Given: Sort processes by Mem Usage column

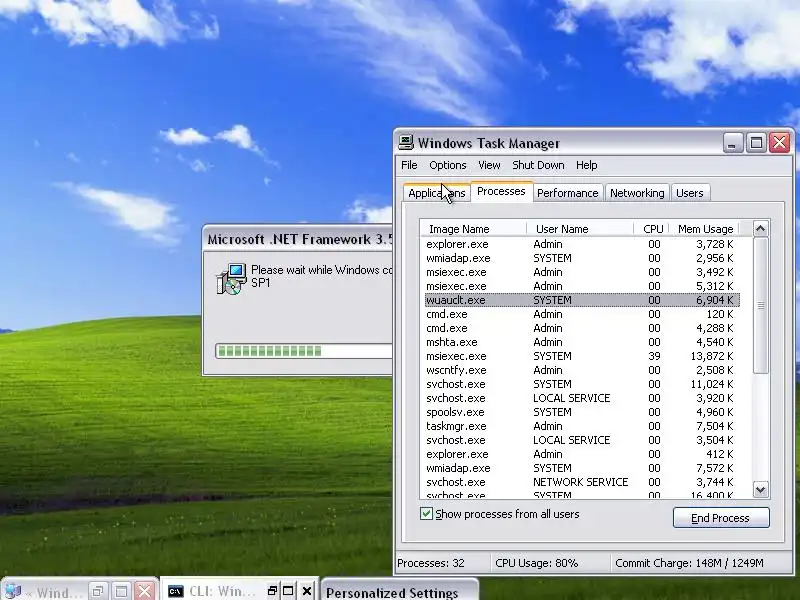Looking at the screenshot, I should coord(704,229).
